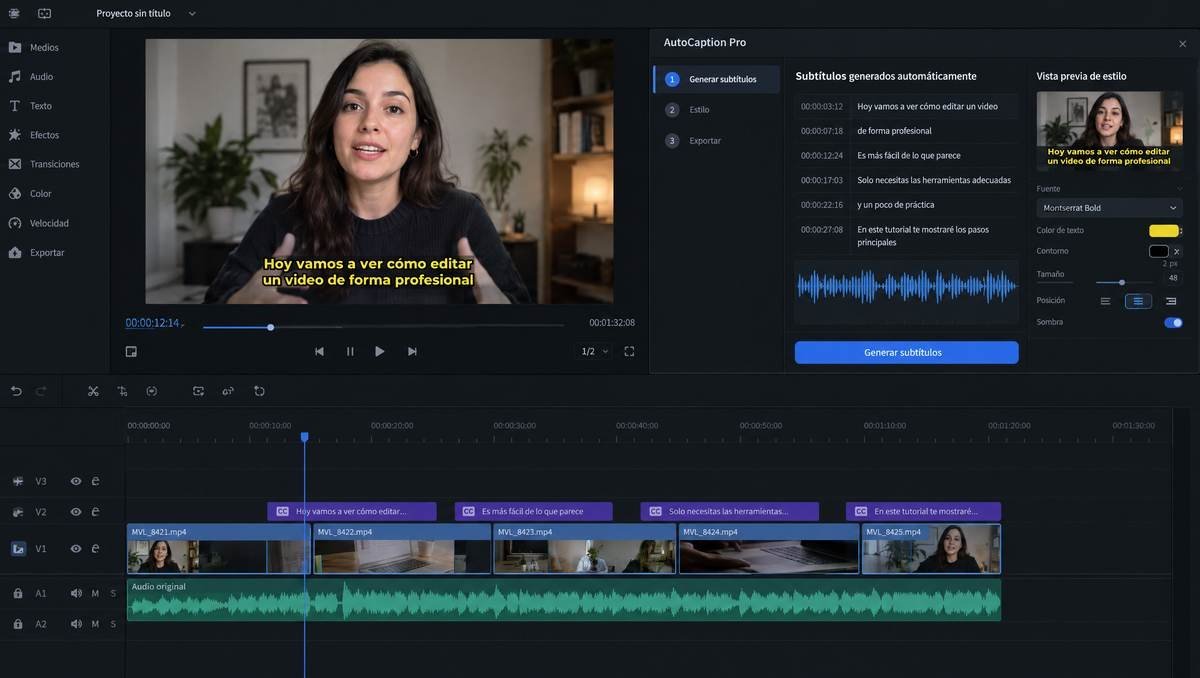1200x678 pixels.
Task: Open the 1/2 preview quality dropdown
Action: 595,351
